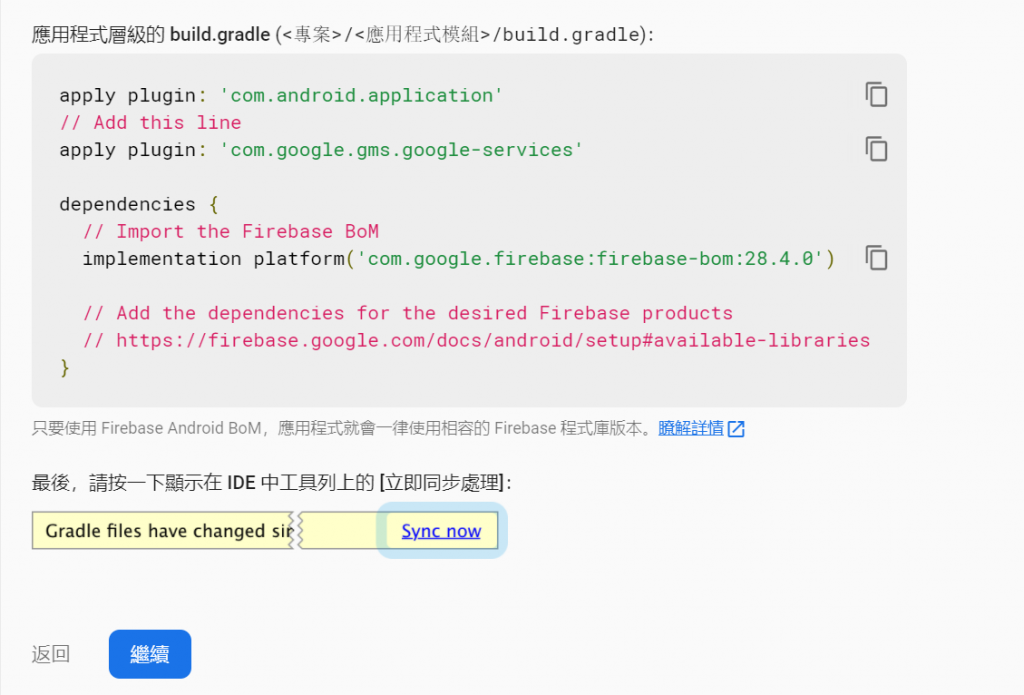Click the 'dependencies {' code line

[138, 204]
